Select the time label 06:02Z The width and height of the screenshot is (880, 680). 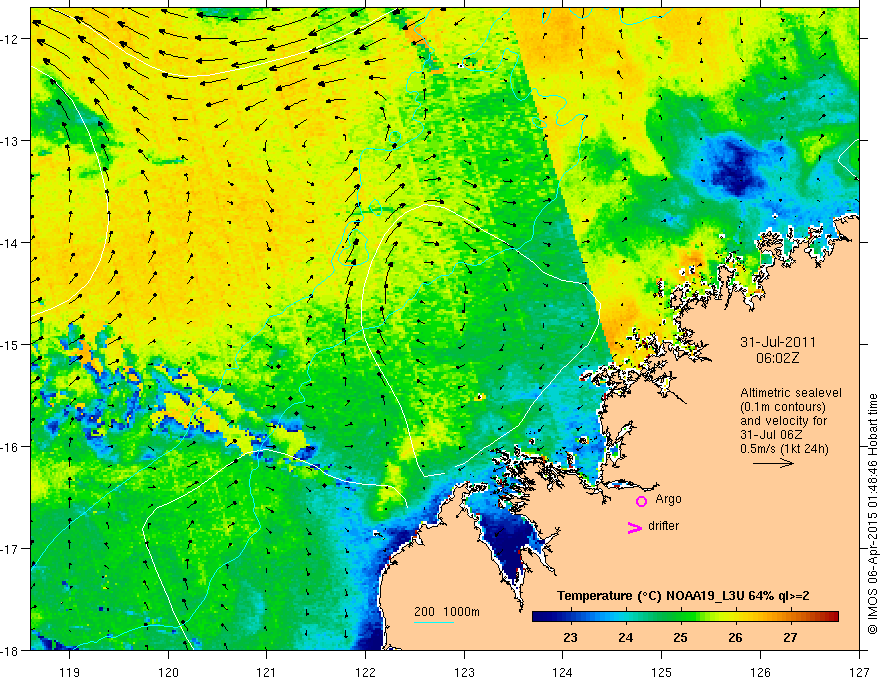pos(778,358)
